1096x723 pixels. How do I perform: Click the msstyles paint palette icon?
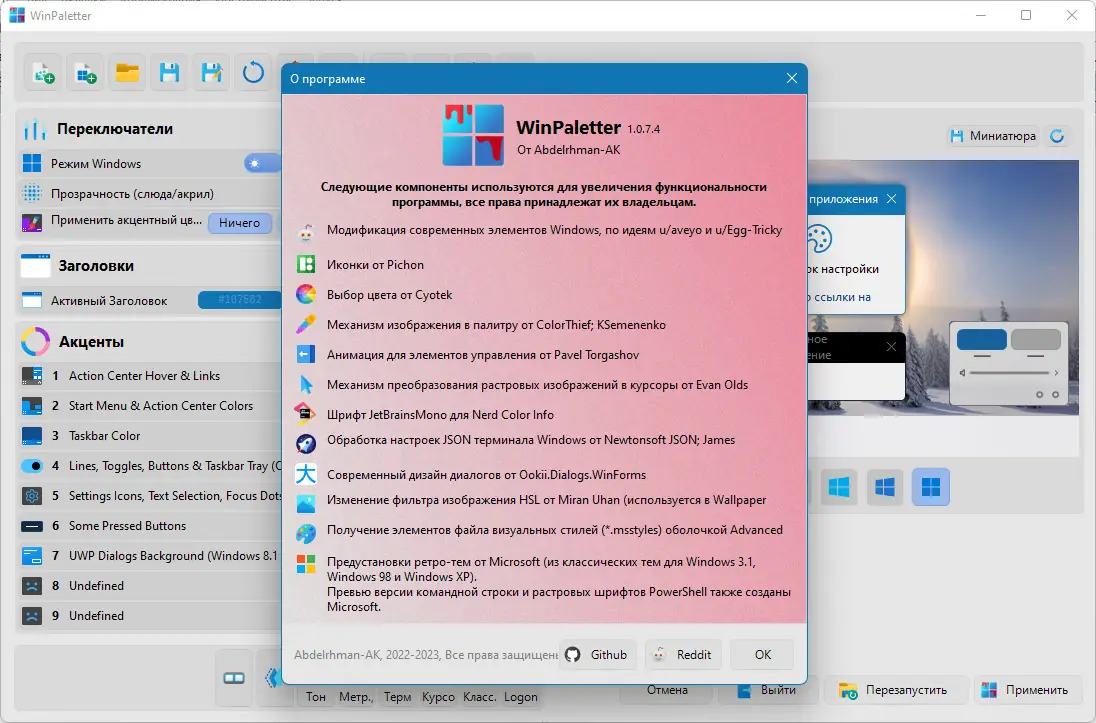pyautogui.click(x=305, y=534)
